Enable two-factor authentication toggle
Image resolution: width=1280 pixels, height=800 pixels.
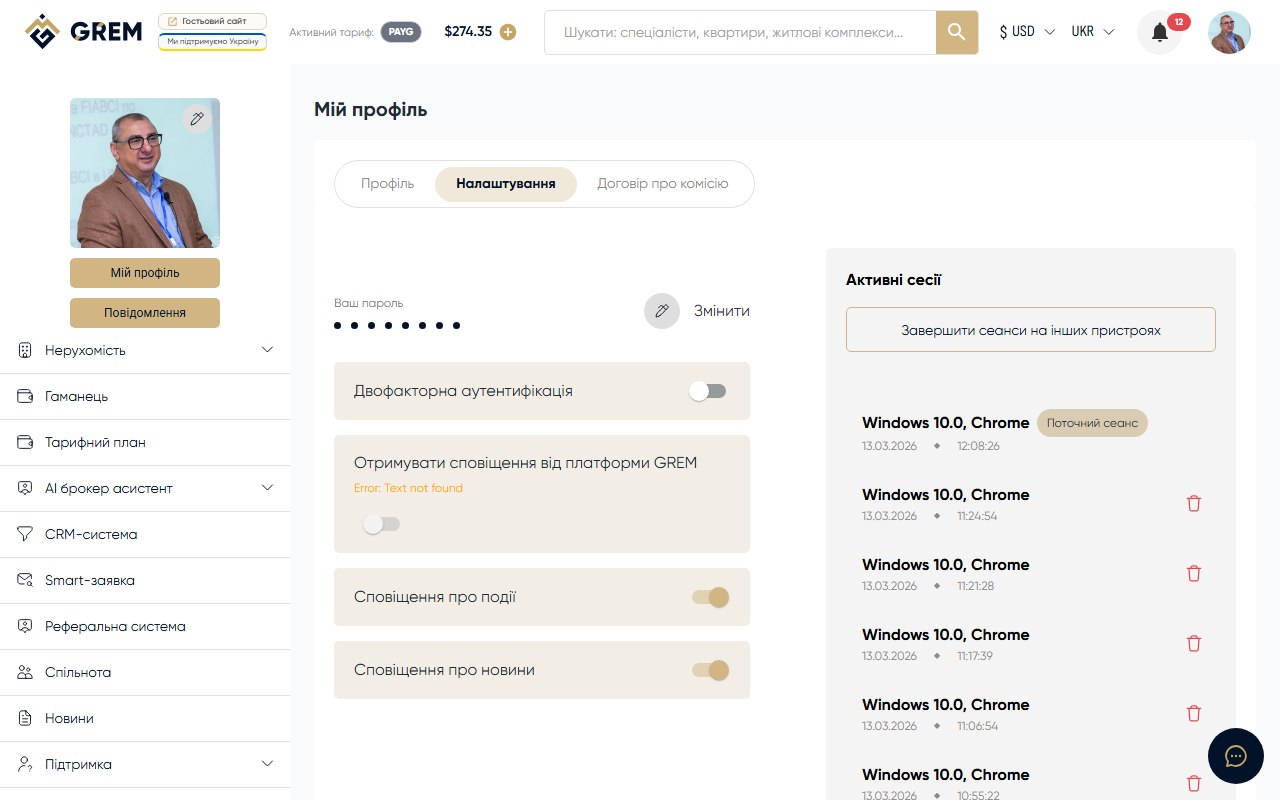coord(708,391)
